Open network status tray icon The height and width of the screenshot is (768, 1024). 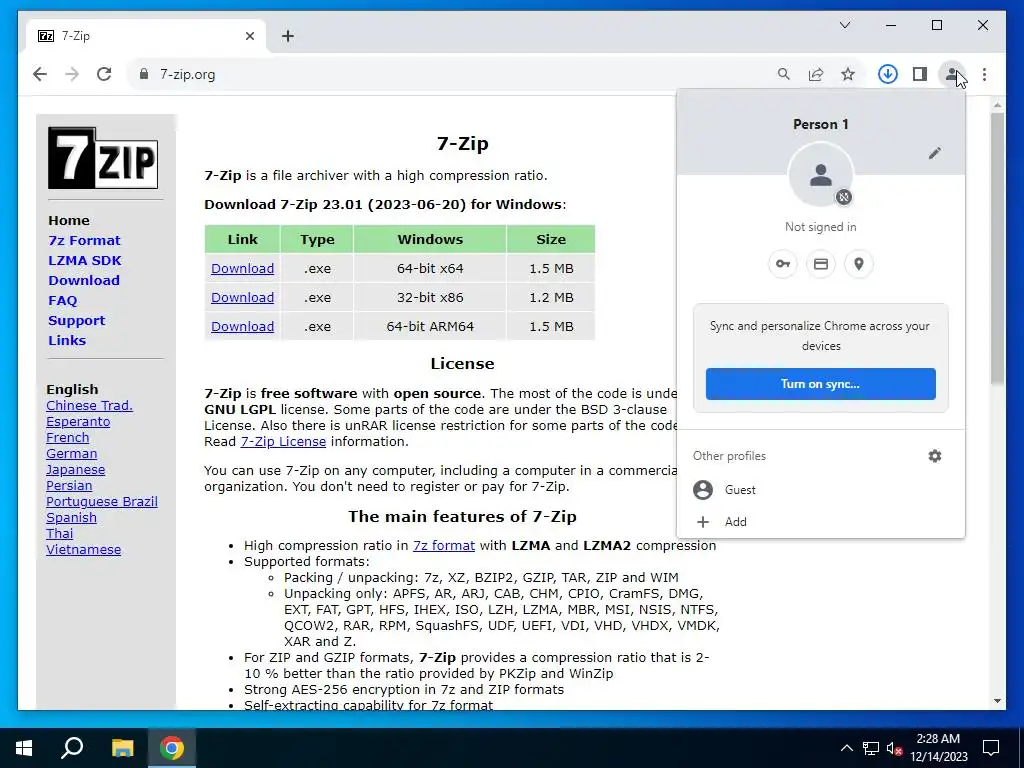coord(871,748)
